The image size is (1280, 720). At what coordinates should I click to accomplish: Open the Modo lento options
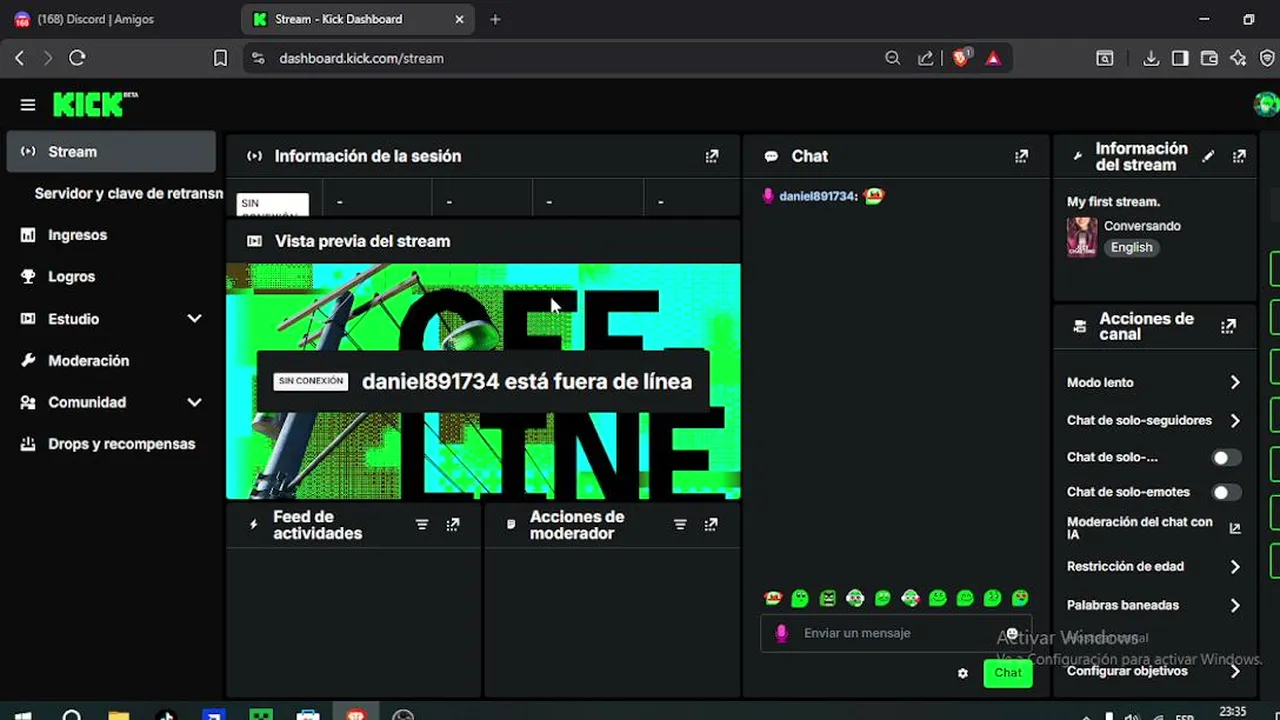coord(1154,382)
